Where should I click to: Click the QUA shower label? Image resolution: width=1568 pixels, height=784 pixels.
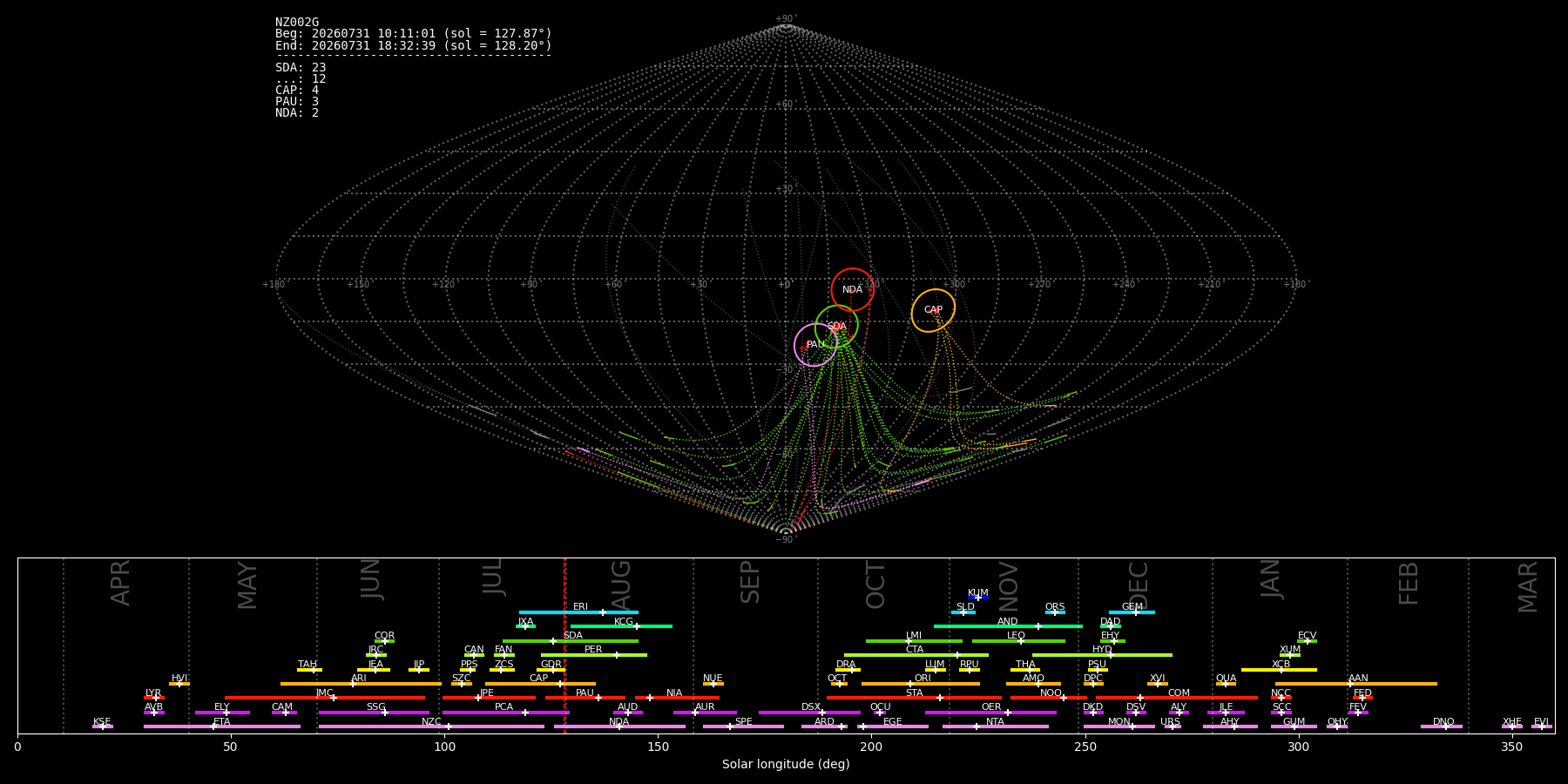coord(1226,679)
